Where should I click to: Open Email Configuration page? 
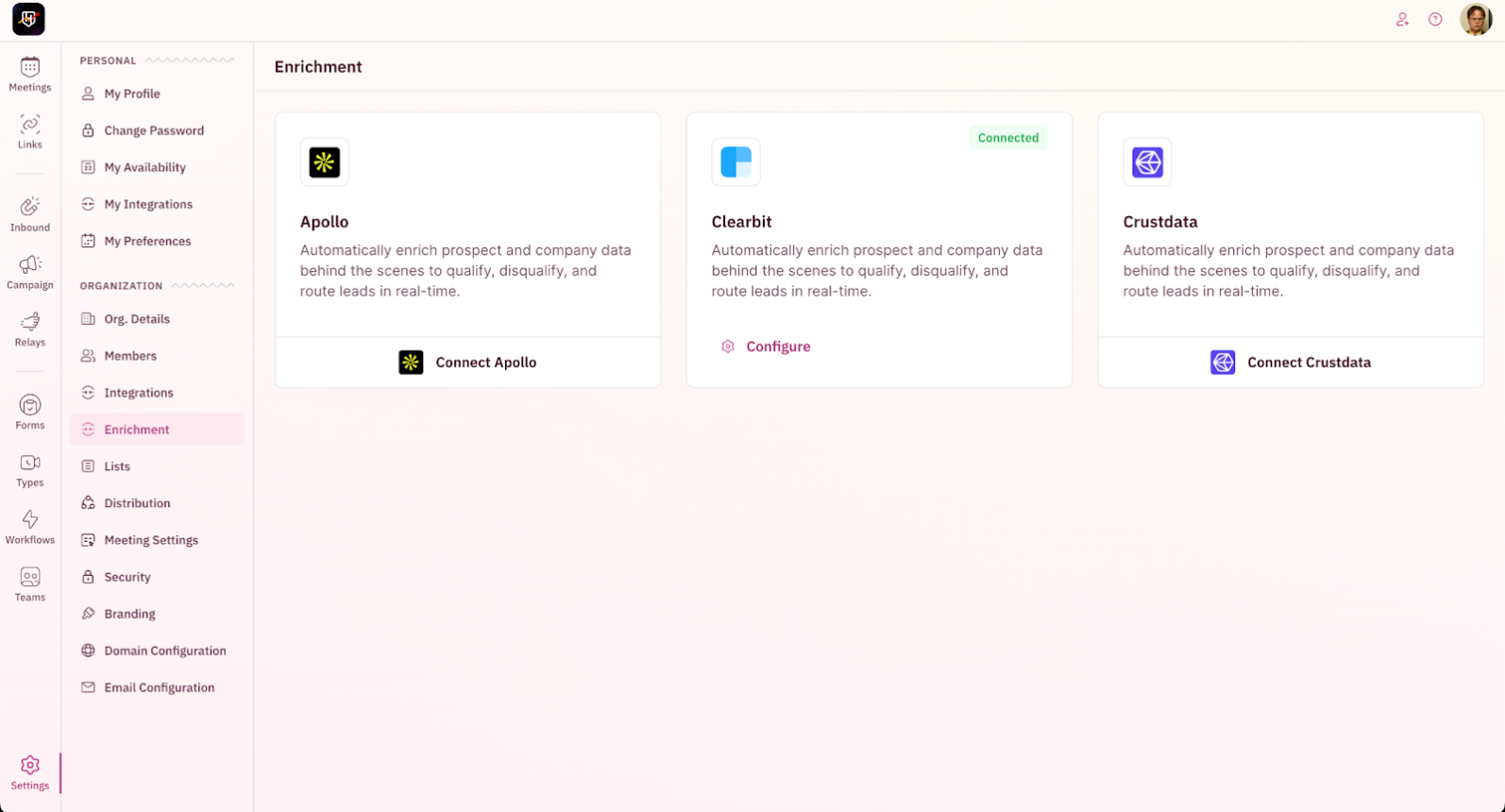[x=157, y=687]
